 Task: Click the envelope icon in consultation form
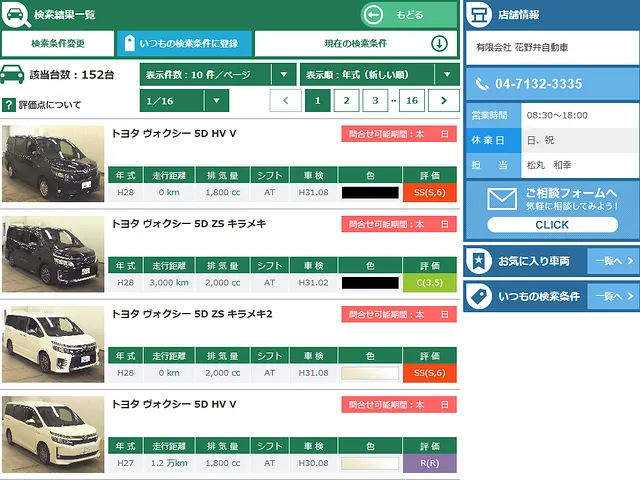(502, 199)
